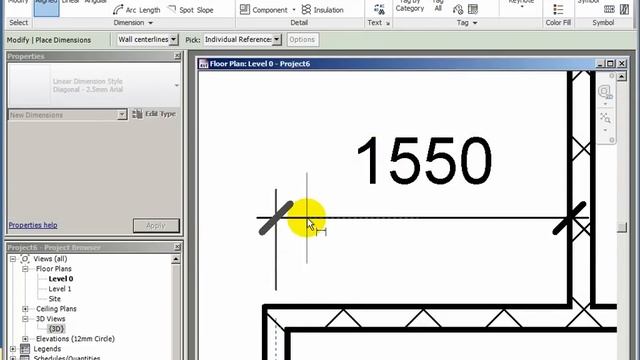
Task: Expand the Tag panel dropdown
Action: (475, 23)
